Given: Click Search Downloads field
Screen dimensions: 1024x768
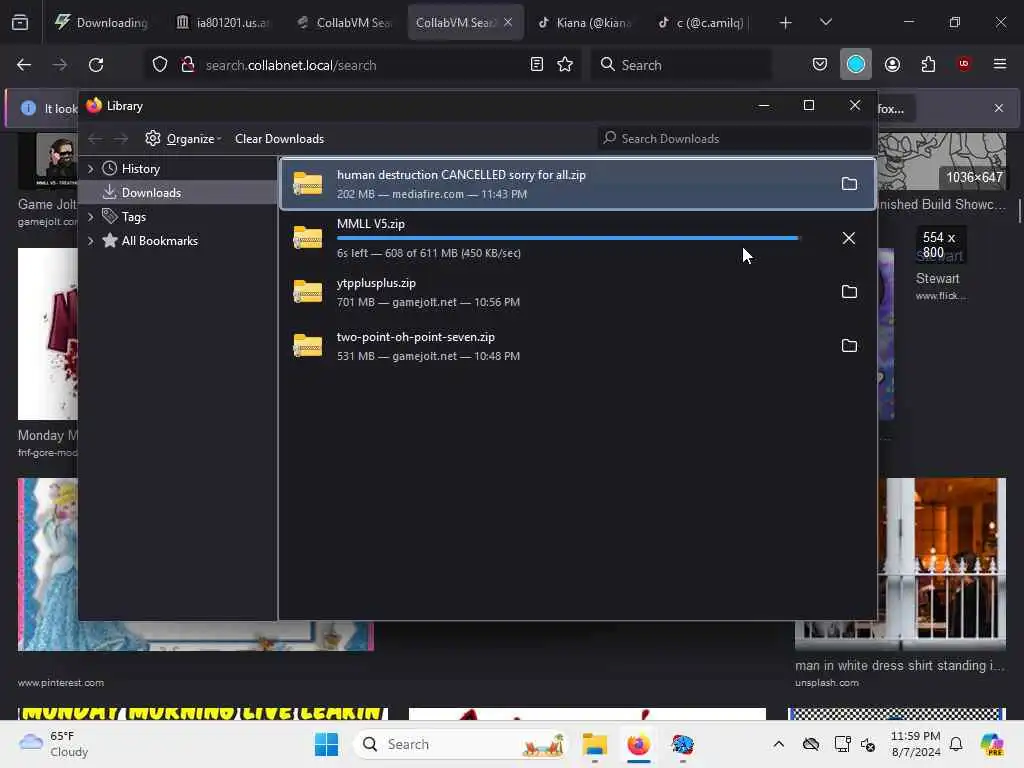Looking at the screenshot, I should [x=735, y=138].
